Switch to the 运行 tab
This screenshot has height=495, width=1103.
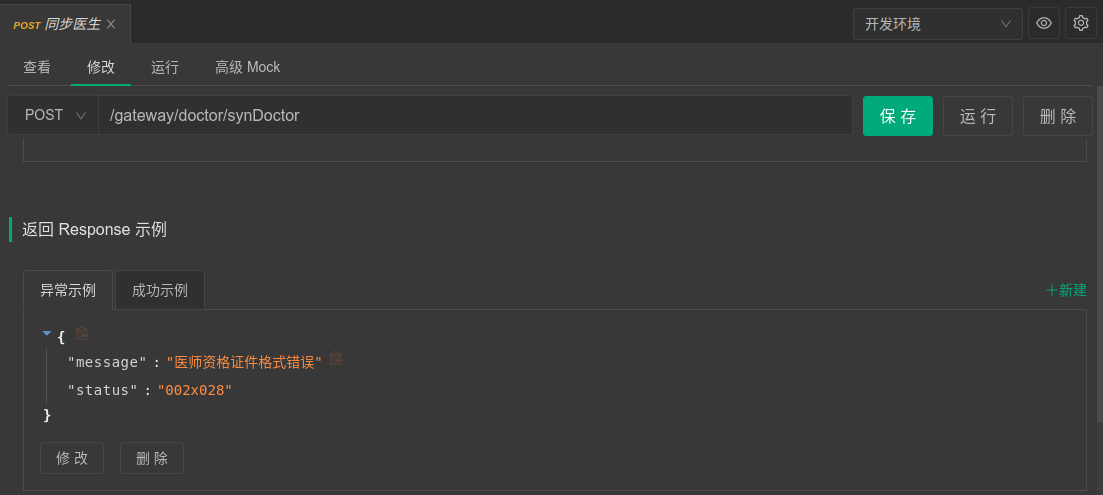[165, 67]
